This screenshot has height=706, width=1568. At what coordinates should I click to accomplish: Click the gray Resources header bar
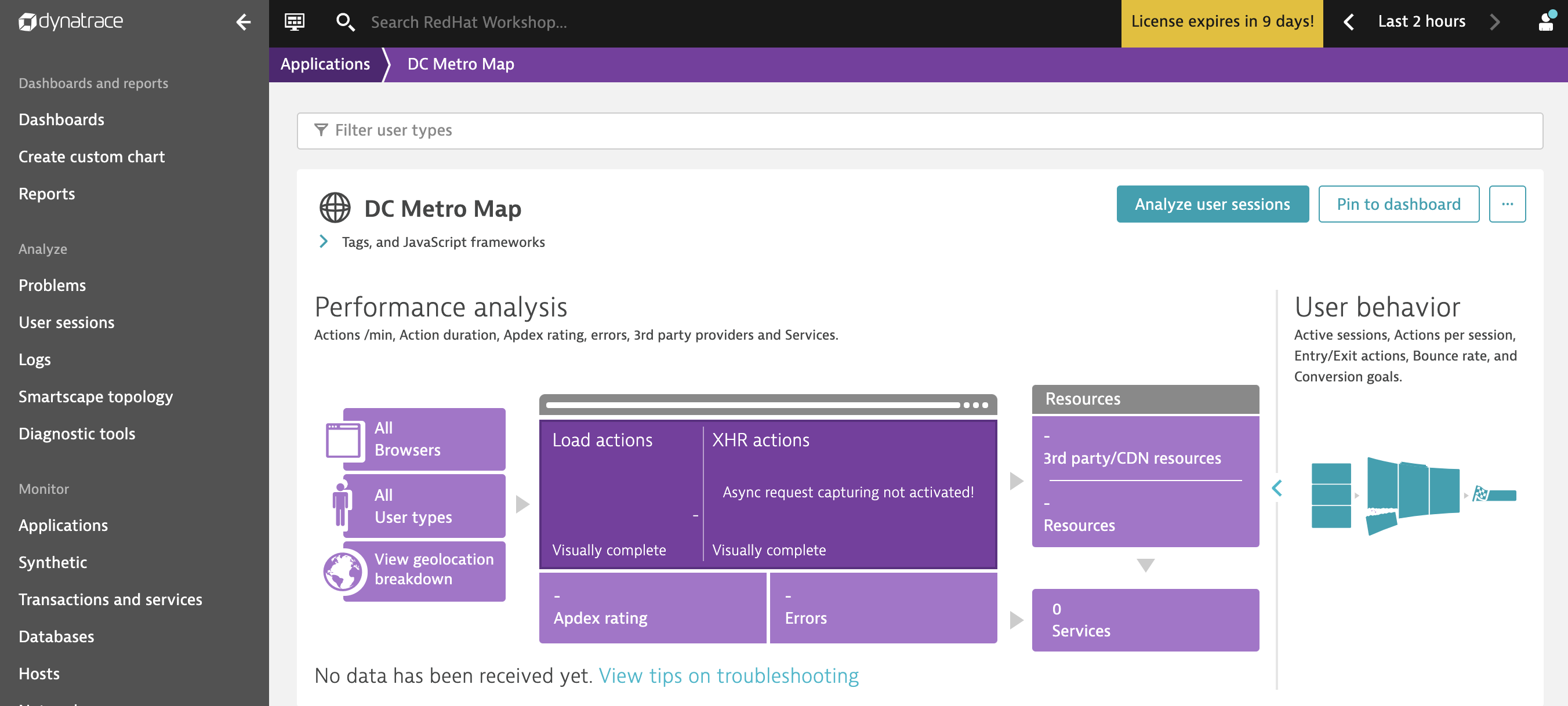pyautogui.click(x=1146, y=399)
